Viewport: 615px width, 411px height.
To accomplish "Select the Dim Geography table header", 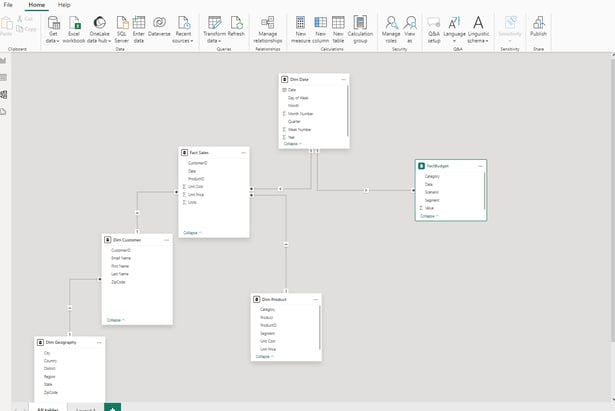I will coord(69,342).
